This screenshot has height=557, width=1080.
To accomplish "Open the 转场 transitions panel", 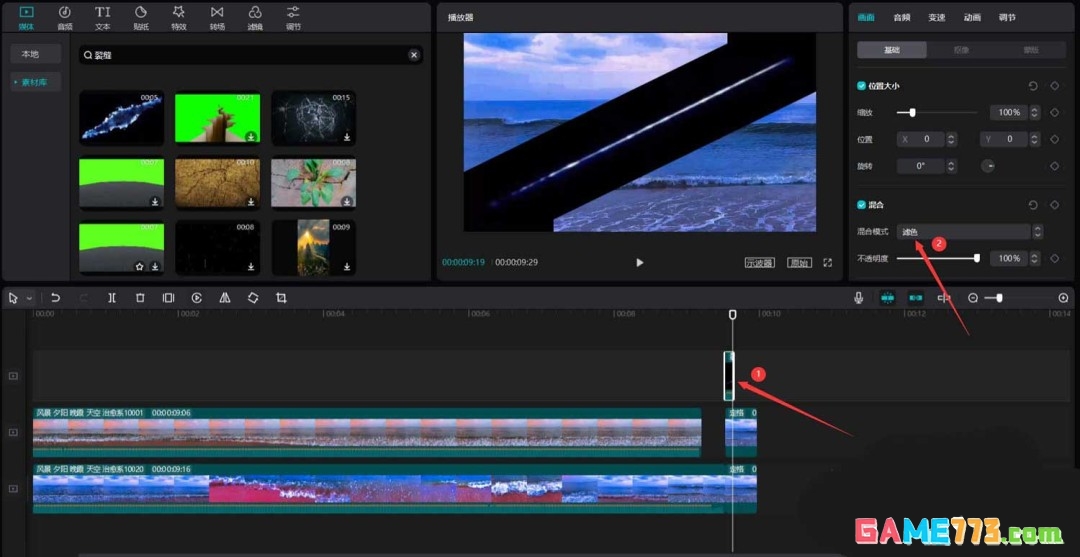I will pos(217,16).
